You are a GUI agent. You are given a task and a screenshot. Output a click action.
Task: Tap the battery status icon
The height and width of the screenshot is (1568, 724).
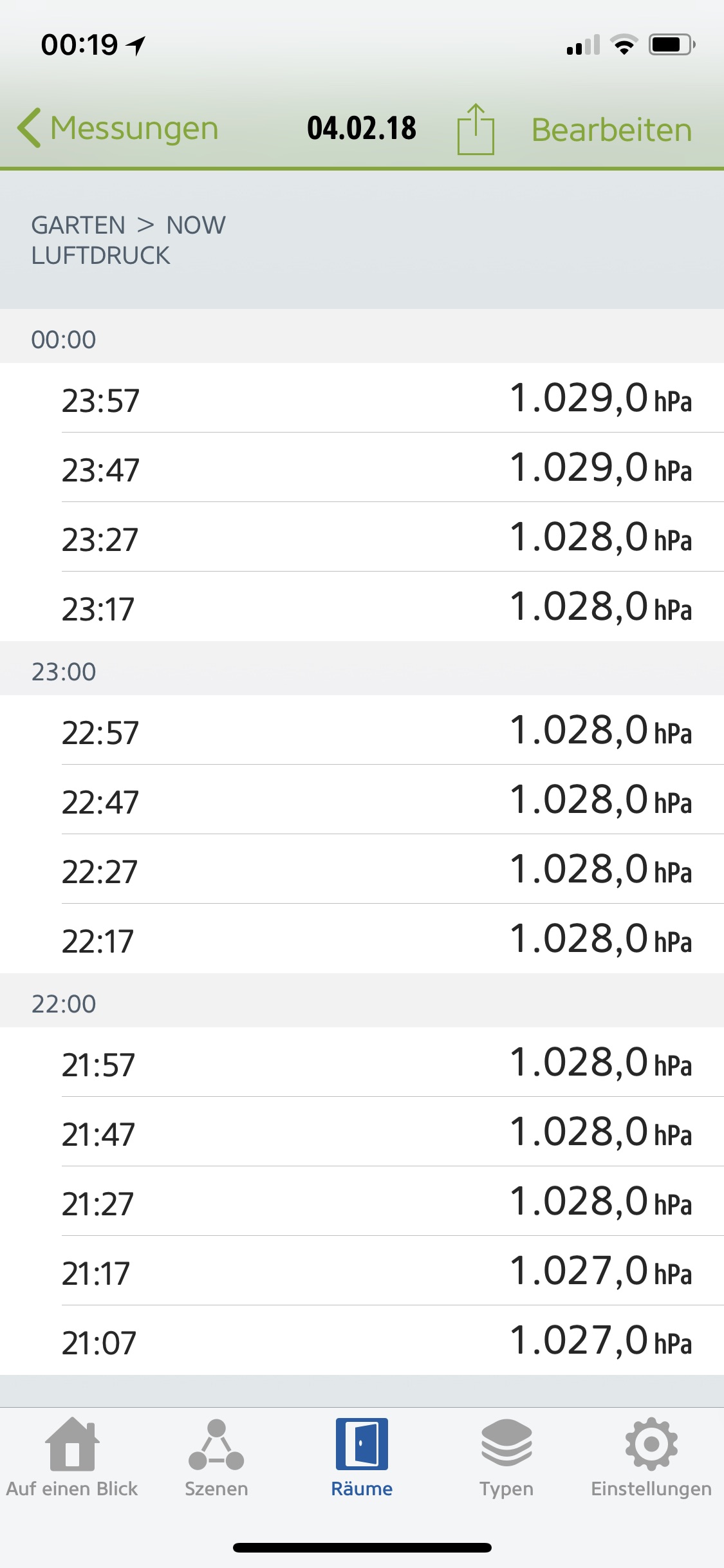pos(671,44)
